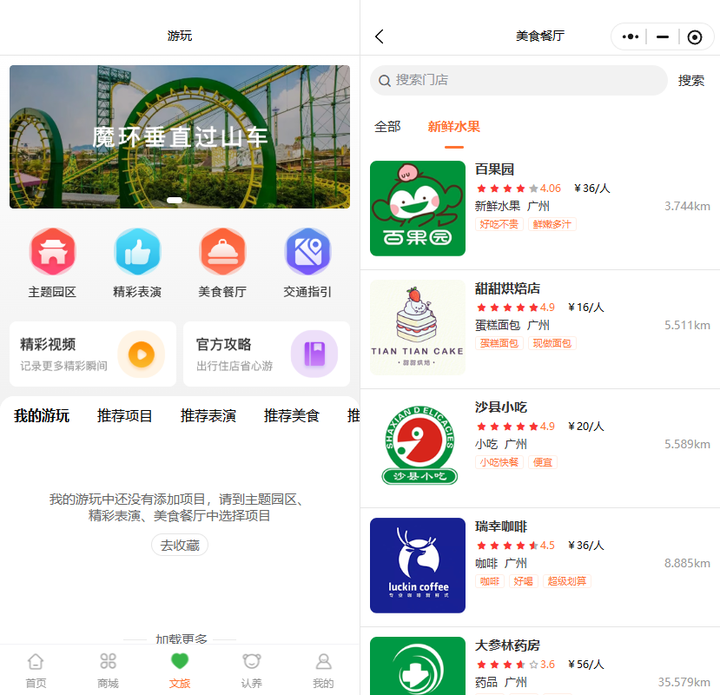Image resolution: width=720 pixels, height=695 pixels.
Task: Open mini program more options menu
Action: pos(630,36)
